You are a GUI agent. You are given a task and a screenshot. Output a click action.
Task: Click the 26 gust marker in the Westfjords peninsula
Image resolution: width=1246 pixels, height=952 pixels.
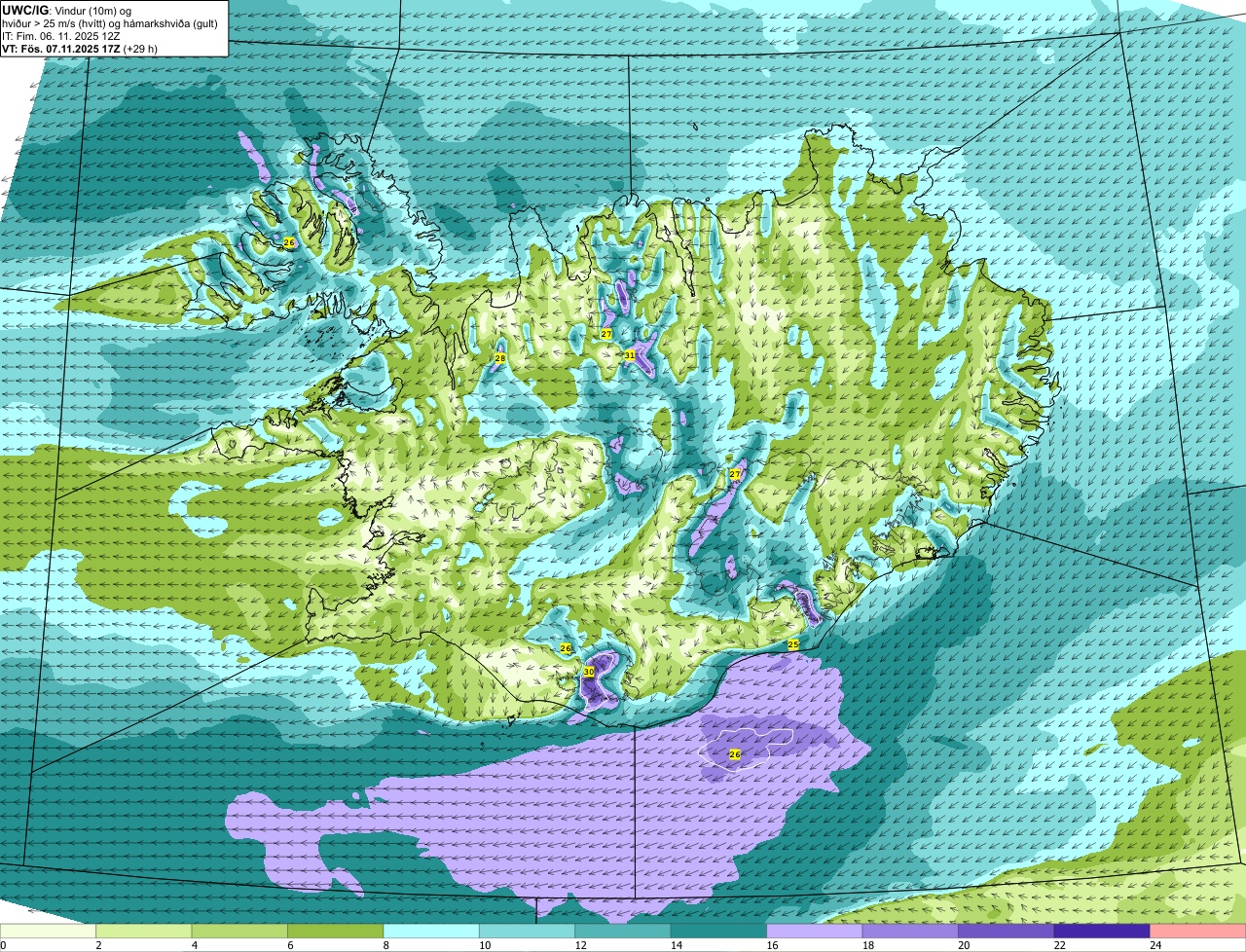pyautogui.click(x=289, y=242)
